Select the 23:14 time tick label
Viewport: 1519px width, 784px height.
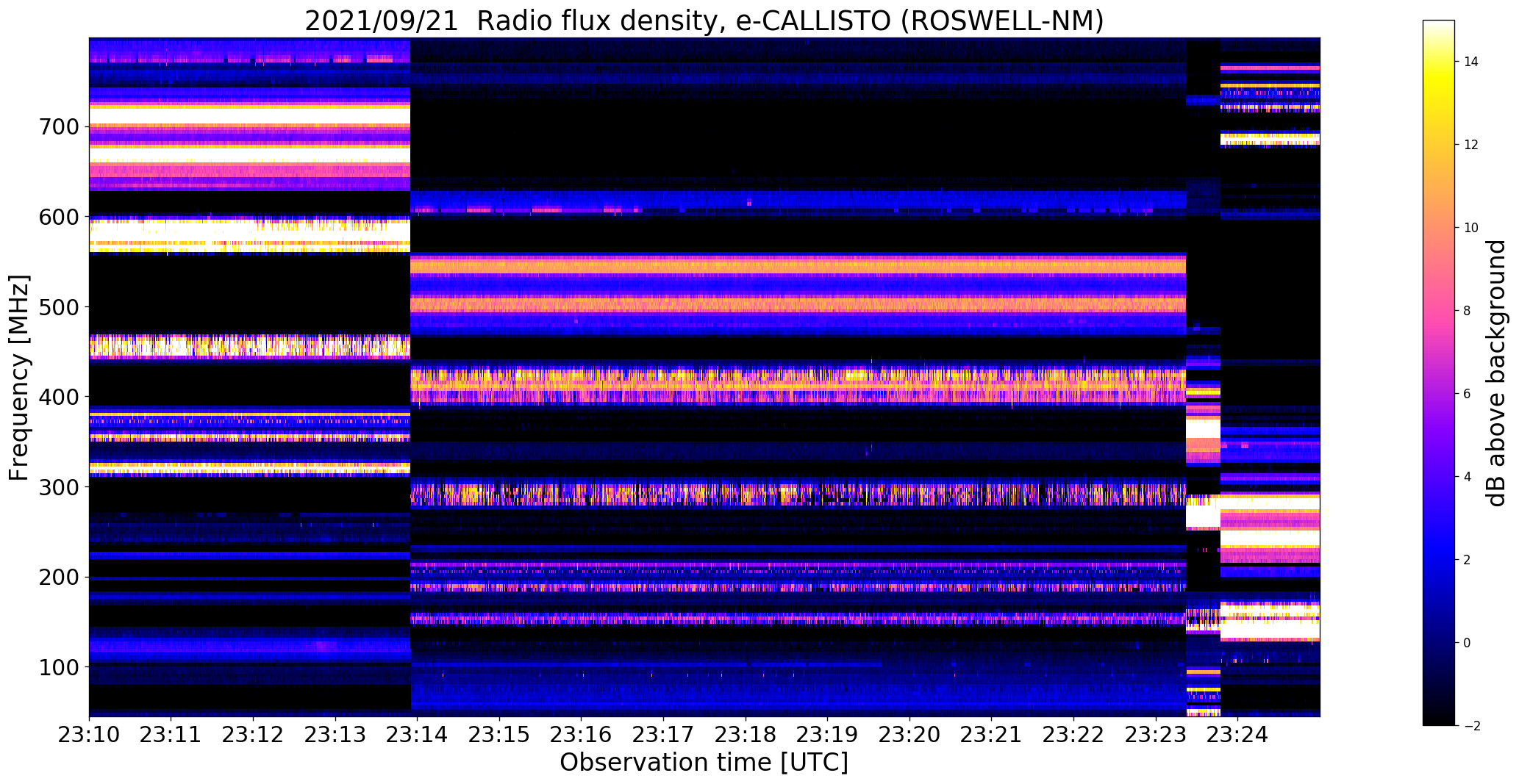point(418,736)
